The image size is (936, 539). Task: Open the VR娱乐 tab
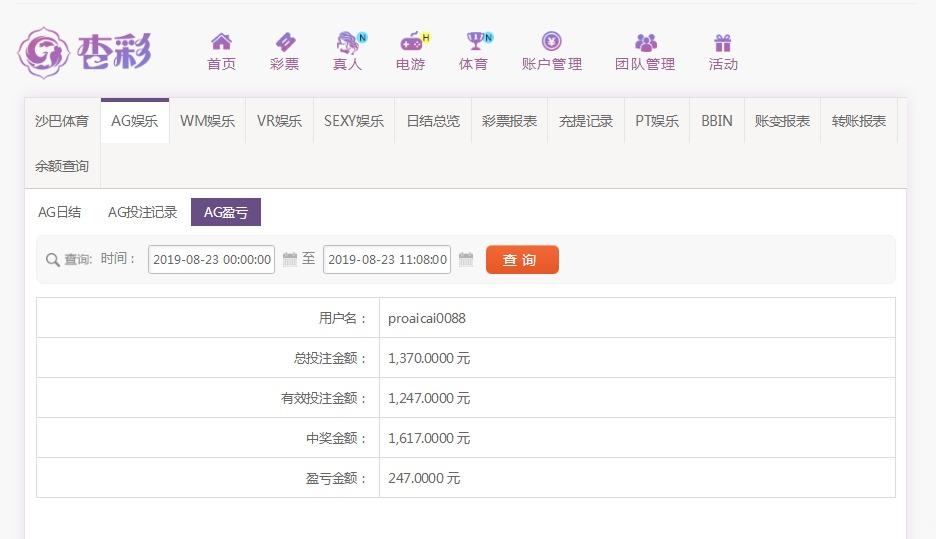279,121
